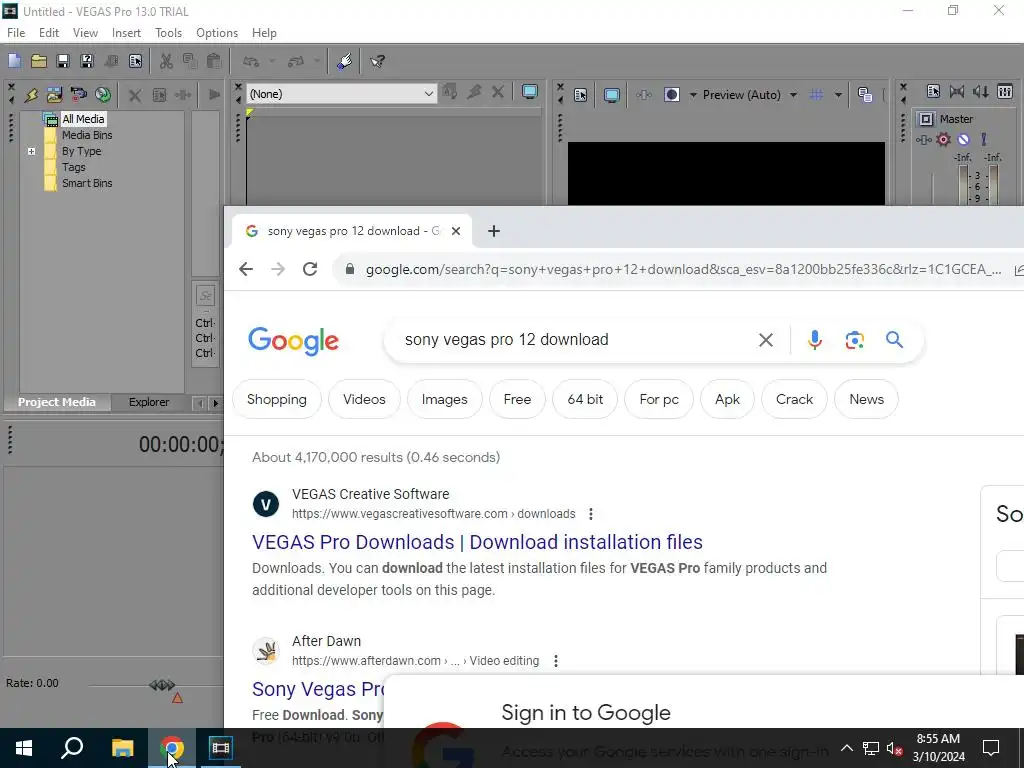Open project Properties from the main toolbar
The width and height of the screenshot is (1024, 768).
coord(135,61)
